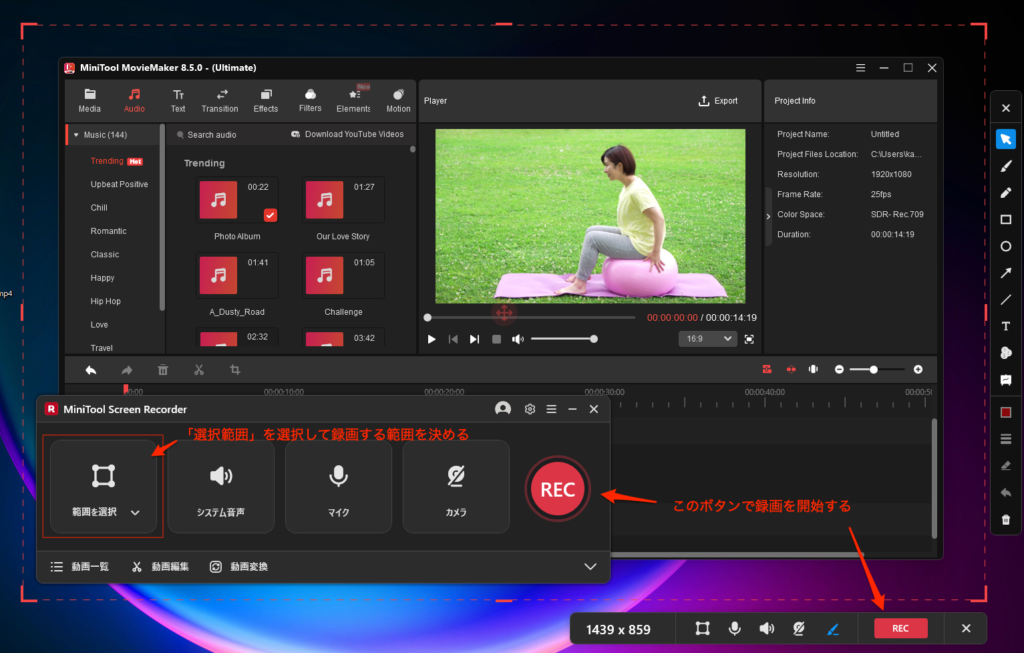Screen dimensions: 1024x653
Task: Select the rectangle tool in annotation toolbar
Action: (x=1006, y=219)
